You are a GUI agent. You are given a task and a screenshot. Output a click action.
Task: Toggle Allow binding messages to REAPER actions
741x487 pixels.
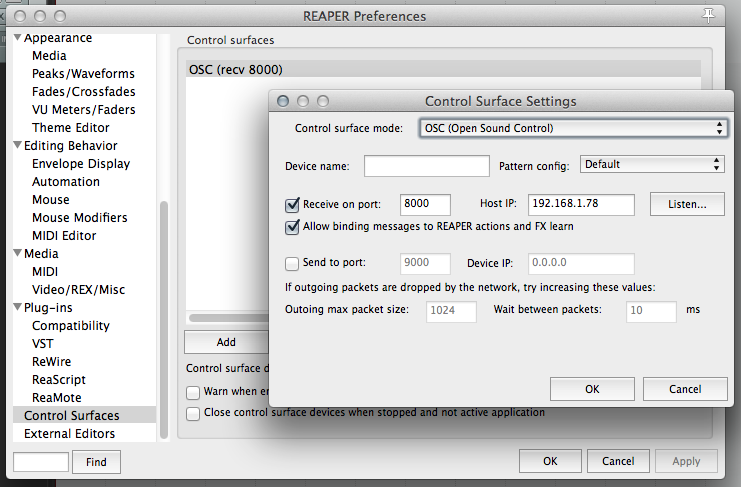pos(292,227)
